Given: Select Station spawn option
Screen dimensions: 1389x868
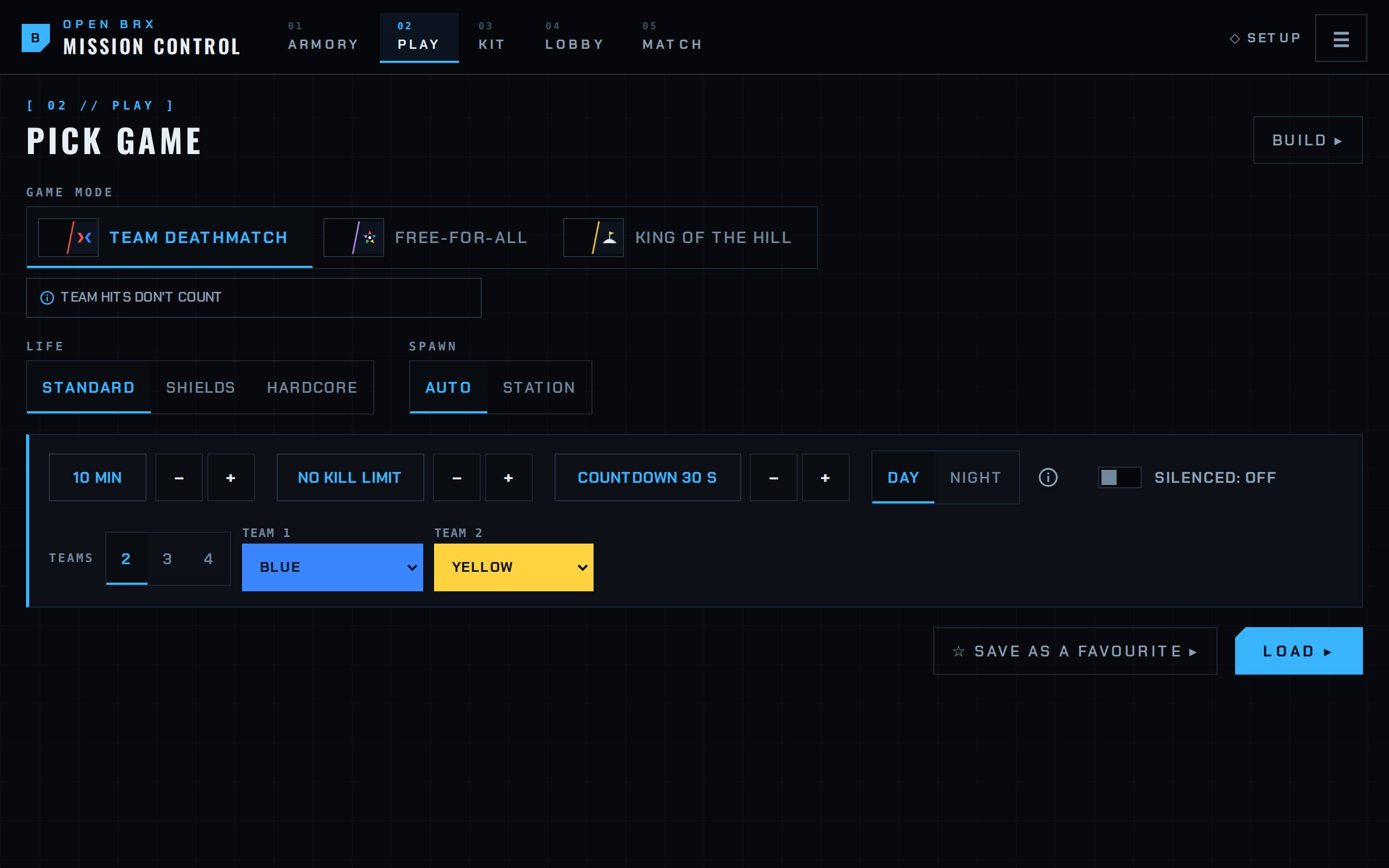Looking at the screenshot, I should (539, 387).
